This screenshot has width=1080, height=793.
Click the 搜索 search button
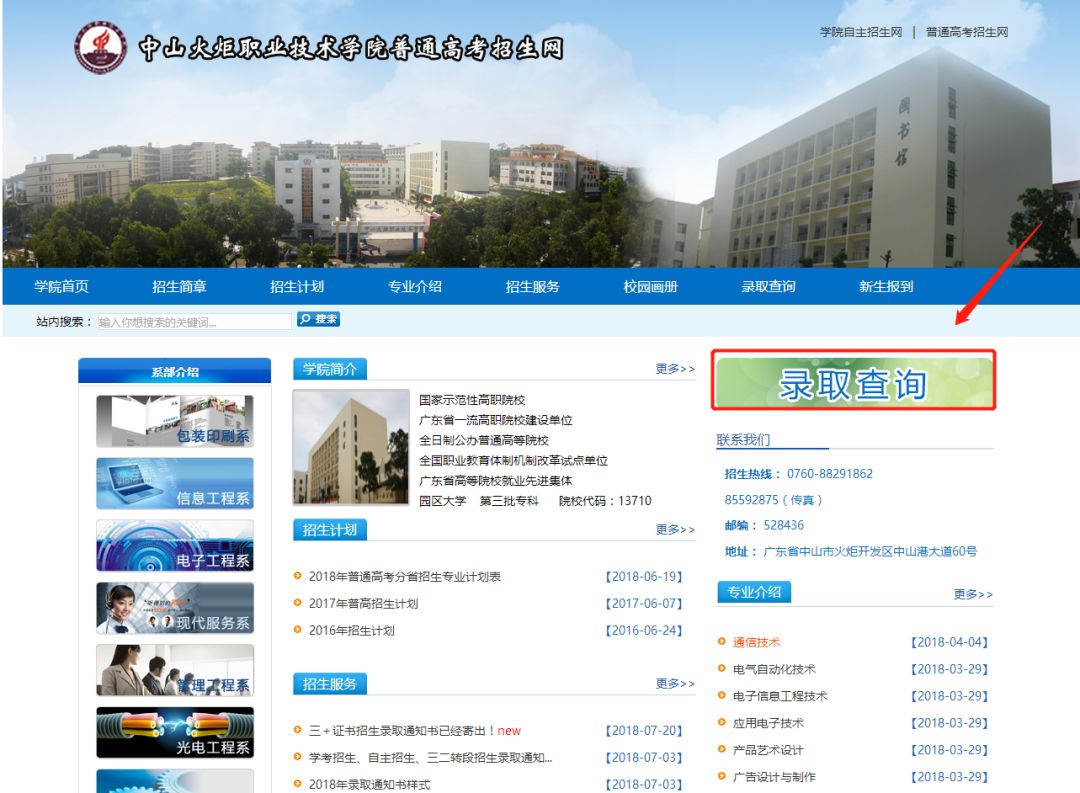(x=318, y=319)
